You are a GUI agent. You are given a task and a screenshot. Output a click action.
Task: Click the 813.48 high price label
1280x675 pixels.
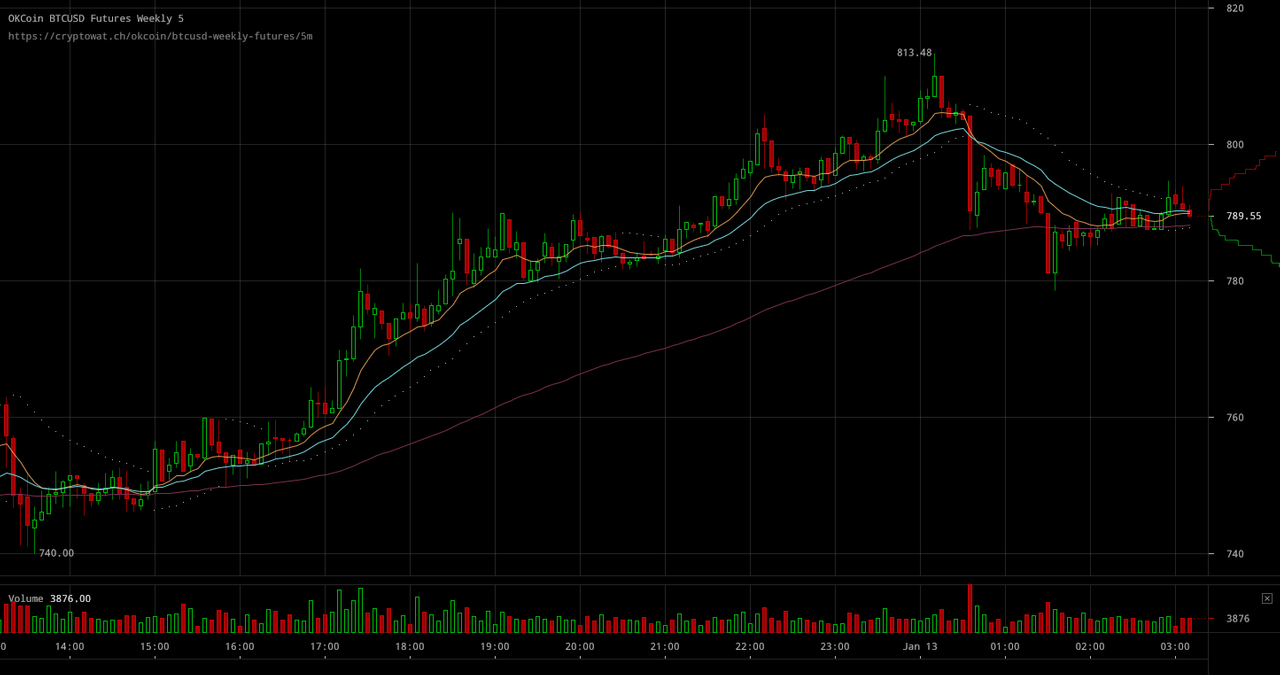[x=914, y=52]
